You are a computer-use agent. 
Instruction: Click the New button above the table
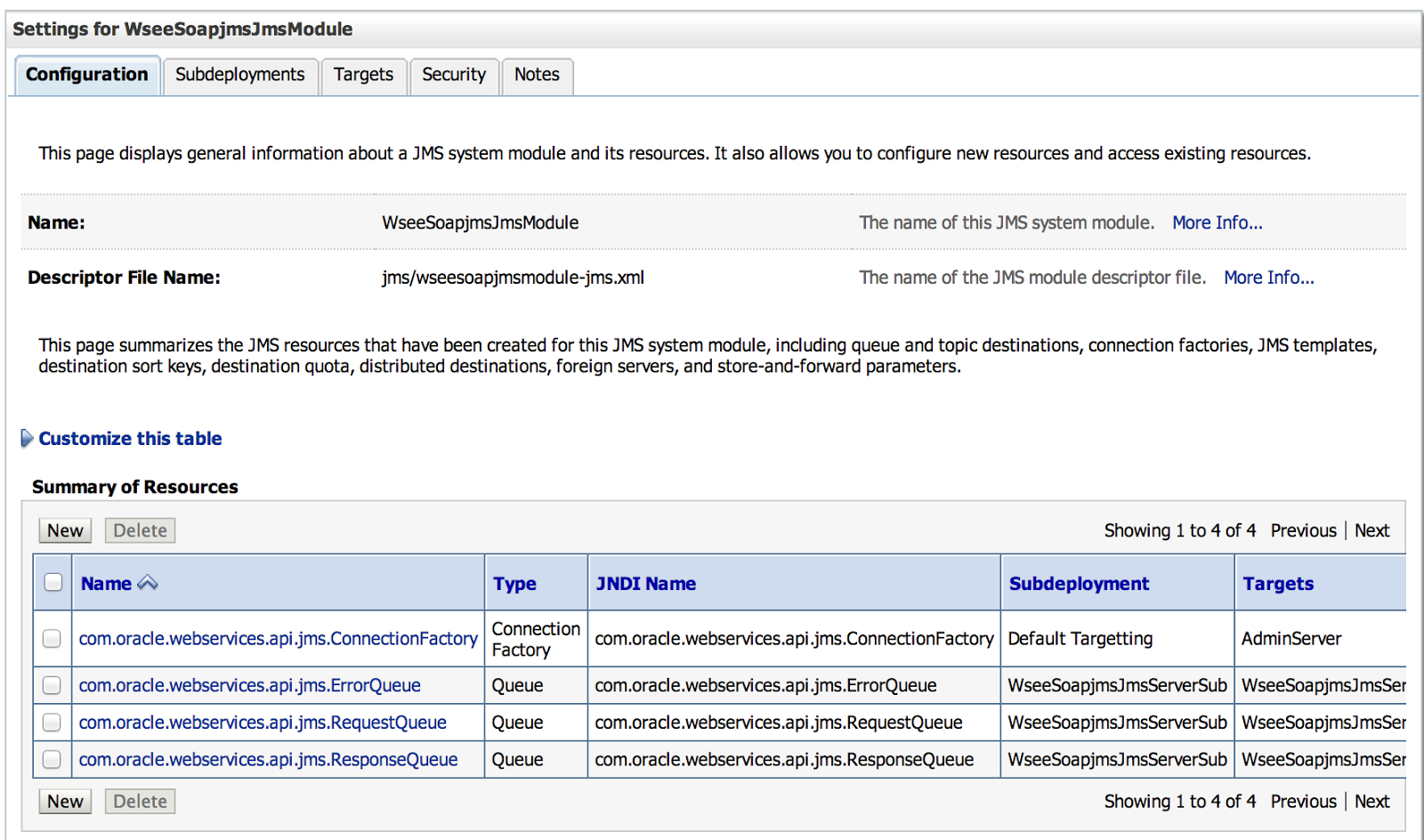(x=64, y=529)
